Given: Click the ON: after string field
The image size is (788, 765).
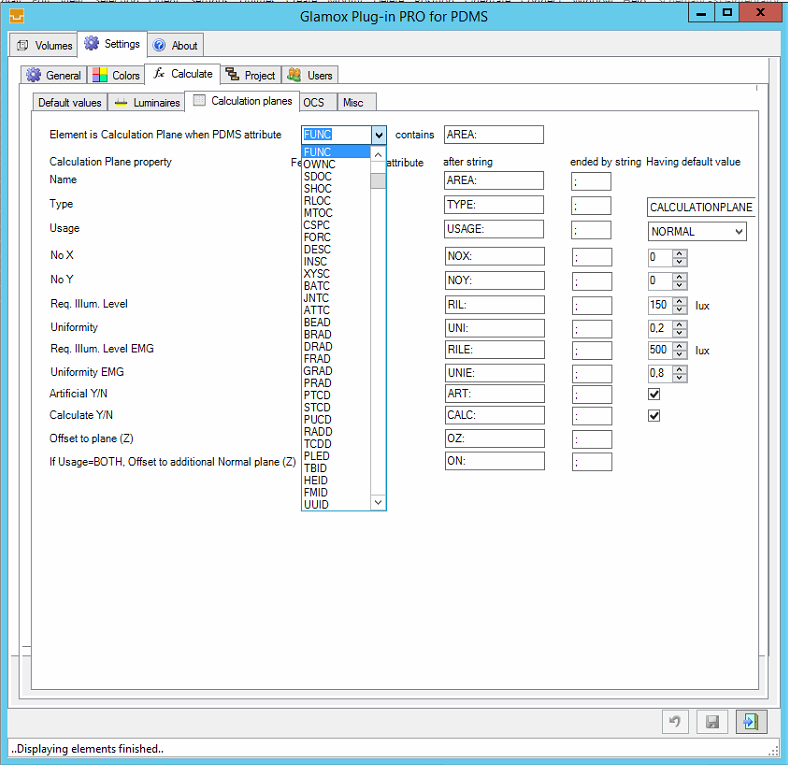Looking at the screenshot, I should [495, 461].
